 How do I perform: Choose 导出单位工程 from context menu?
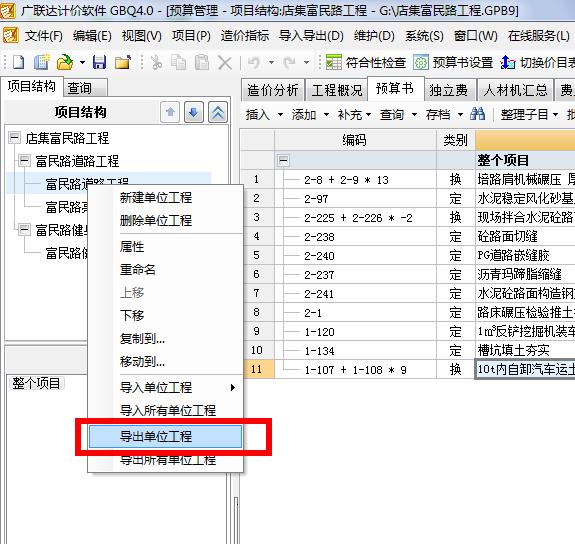pyautogui.click(x=165, y=437)
